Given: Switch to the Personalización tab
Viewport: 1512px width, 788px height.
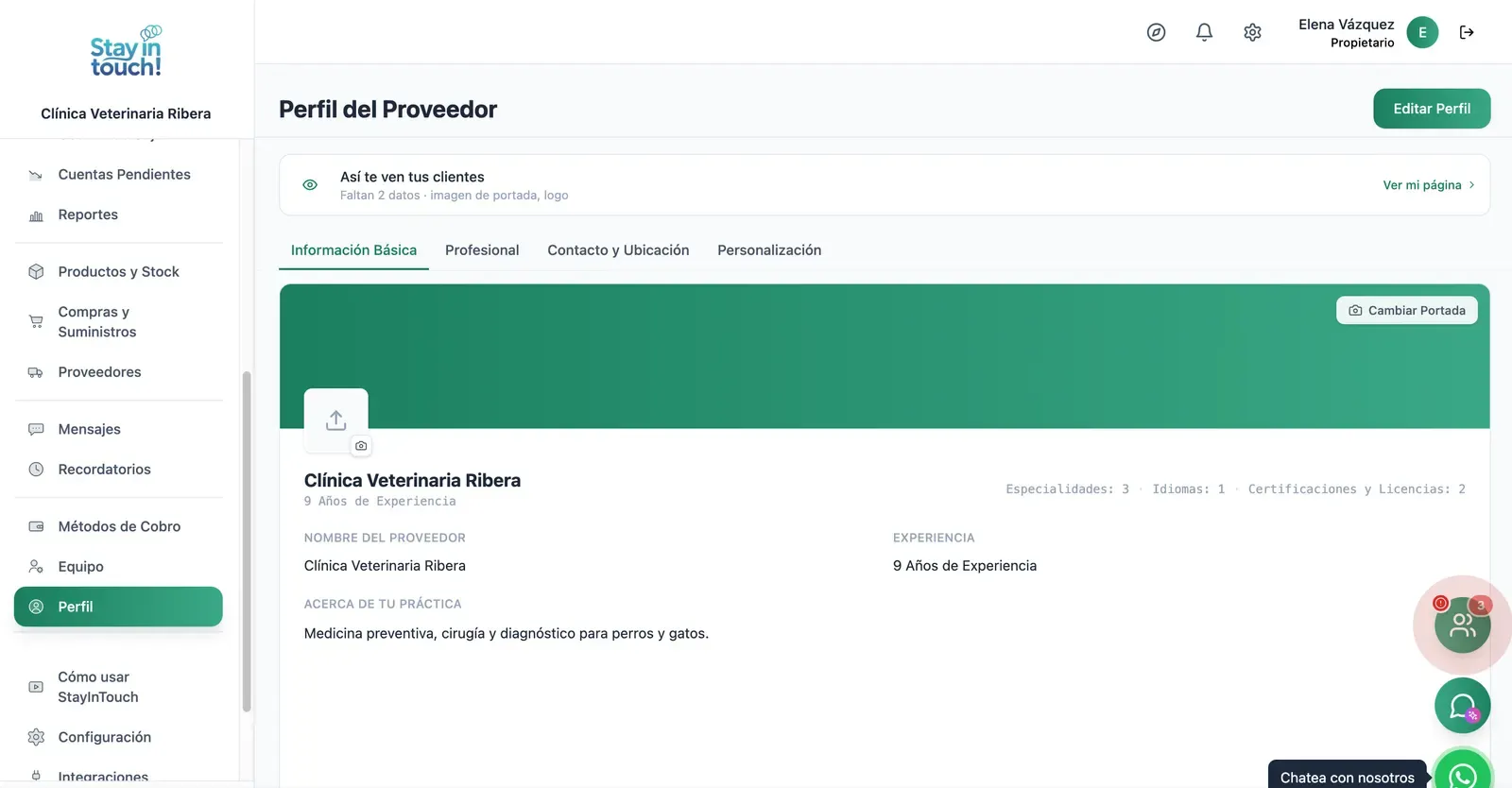Looking at the screenshot, I should coord(769,250).
